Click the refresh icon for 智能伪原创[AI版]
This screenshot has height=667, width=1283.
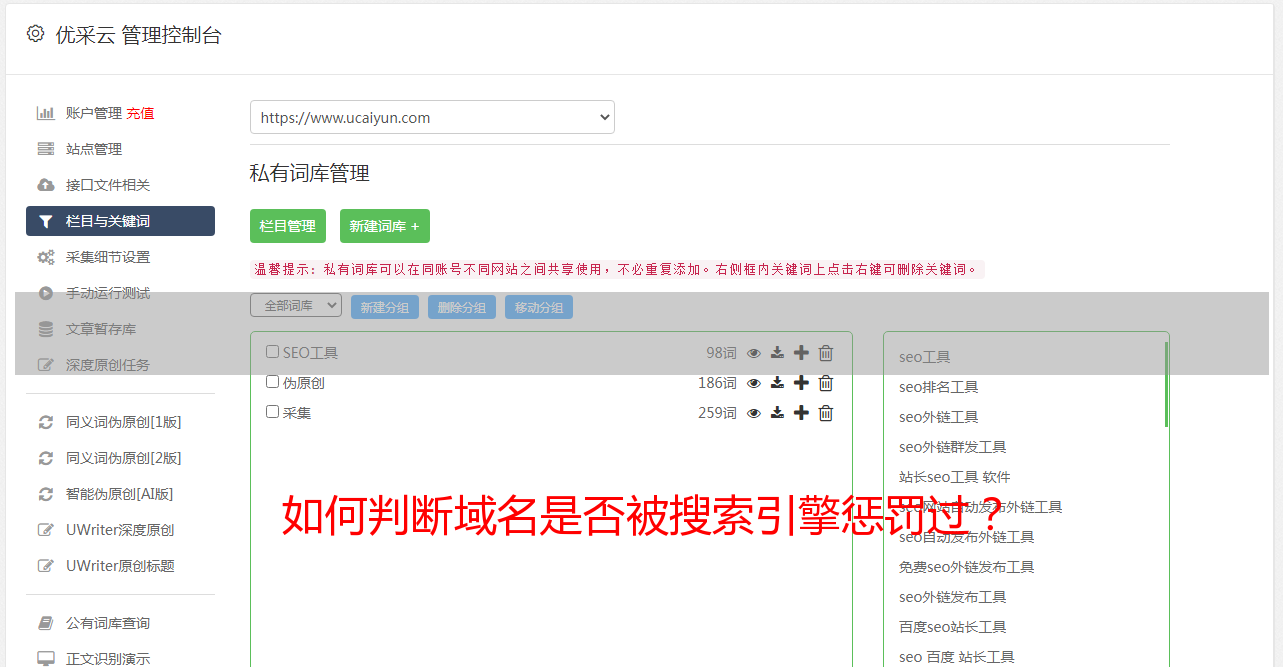pyautogui.click(x=46, y=494)
